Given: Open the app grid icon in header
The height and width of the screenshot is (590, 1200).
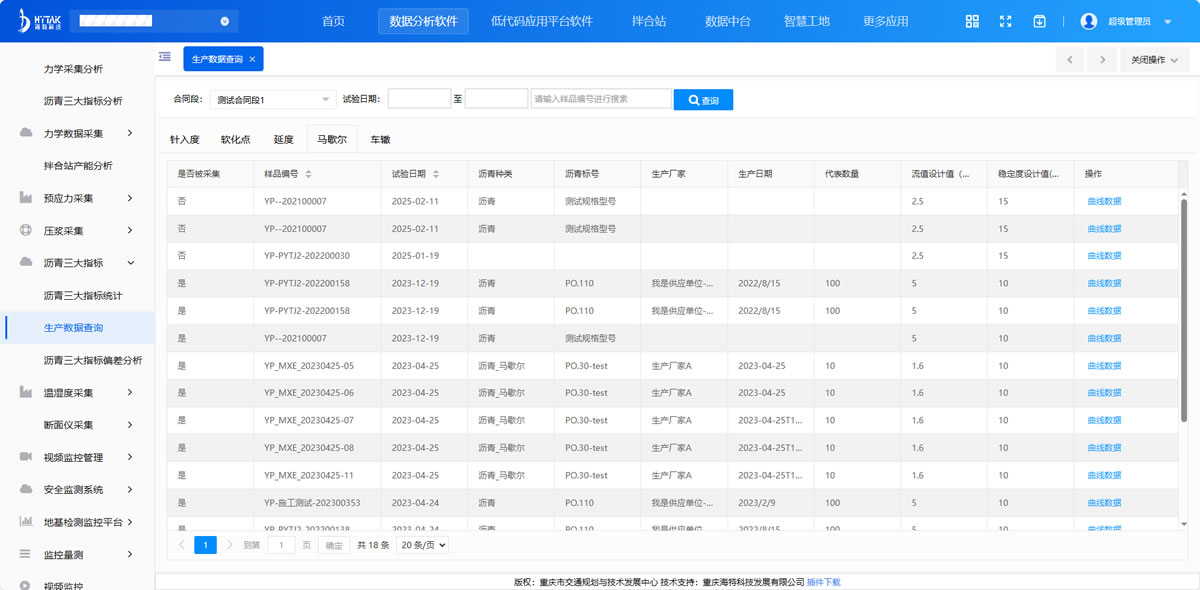Looking at the screenshot, I should pos(972,21).
